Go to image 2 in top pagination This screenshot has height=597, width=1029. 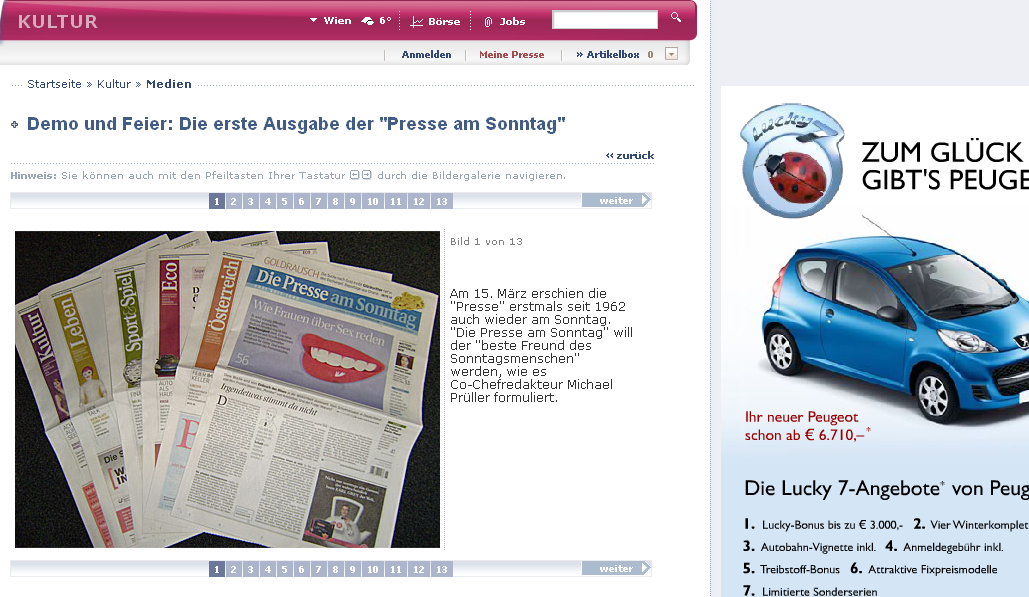[234, 201]
